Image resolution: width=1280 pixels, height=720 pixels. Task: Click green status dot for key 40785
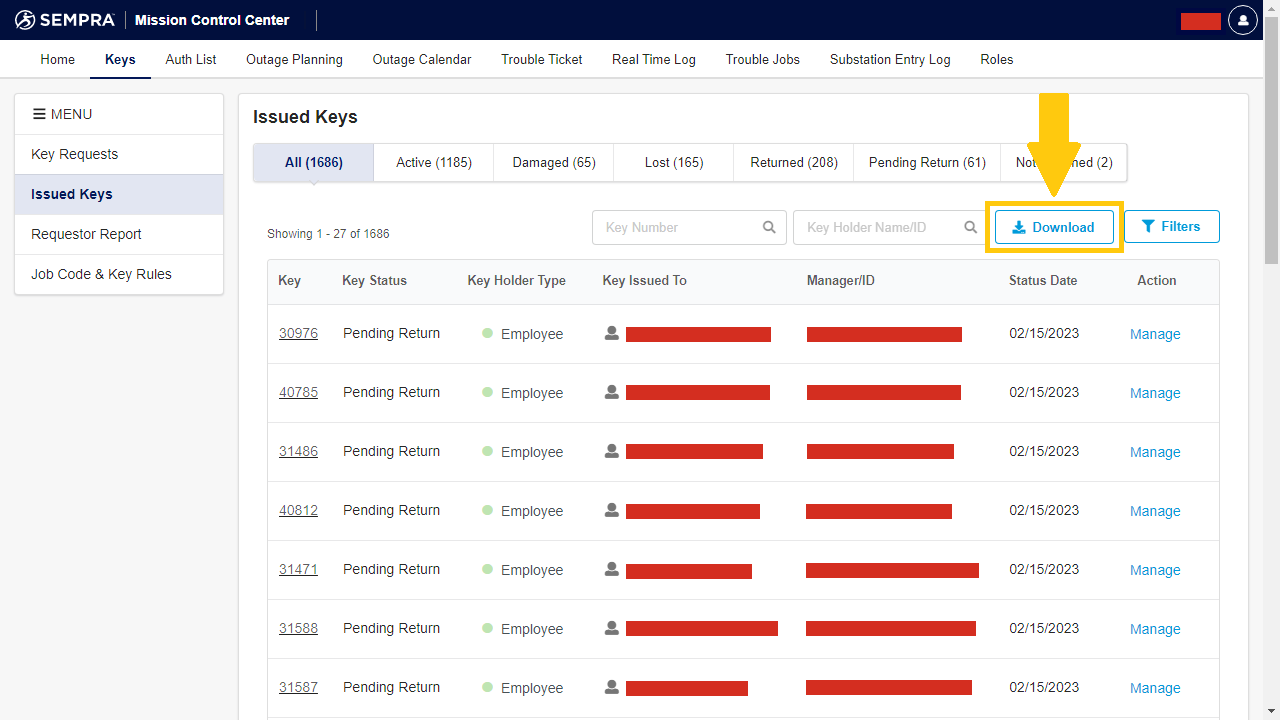point(488,392)
